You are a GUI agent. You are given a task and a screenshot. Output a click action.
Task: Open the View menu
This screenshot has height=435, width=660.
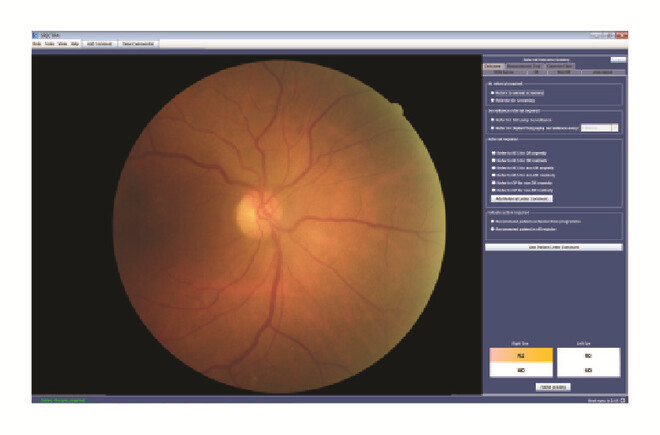click(x=62, y=44)
